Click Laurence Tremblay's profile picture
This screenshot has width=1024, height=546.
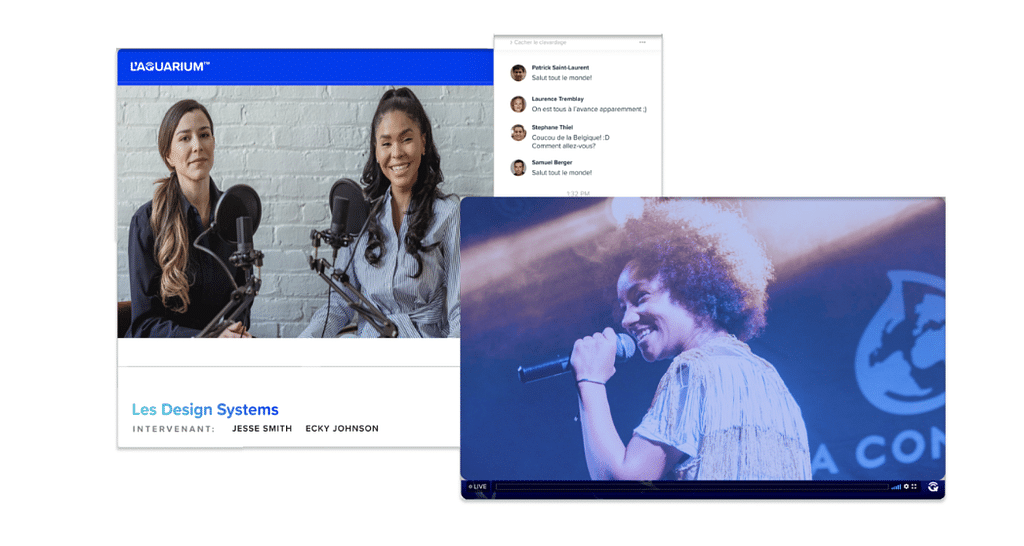[x=518, y=104]
